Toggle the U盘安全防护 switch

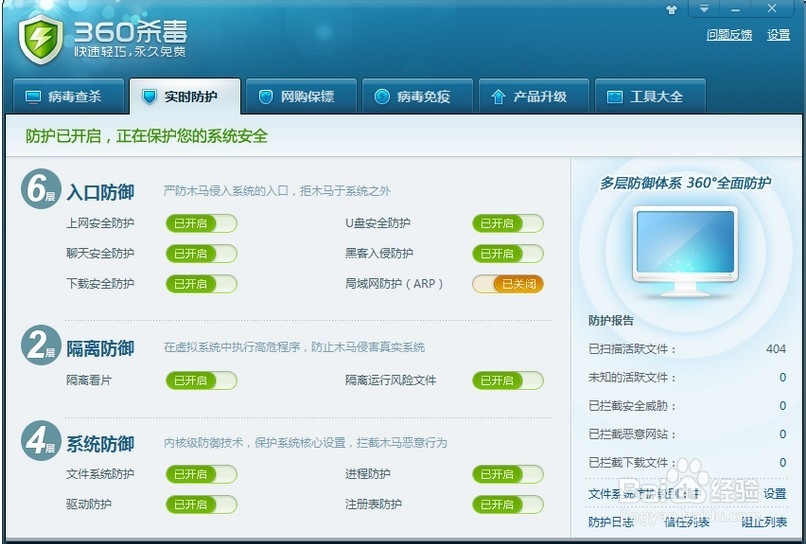508,224
